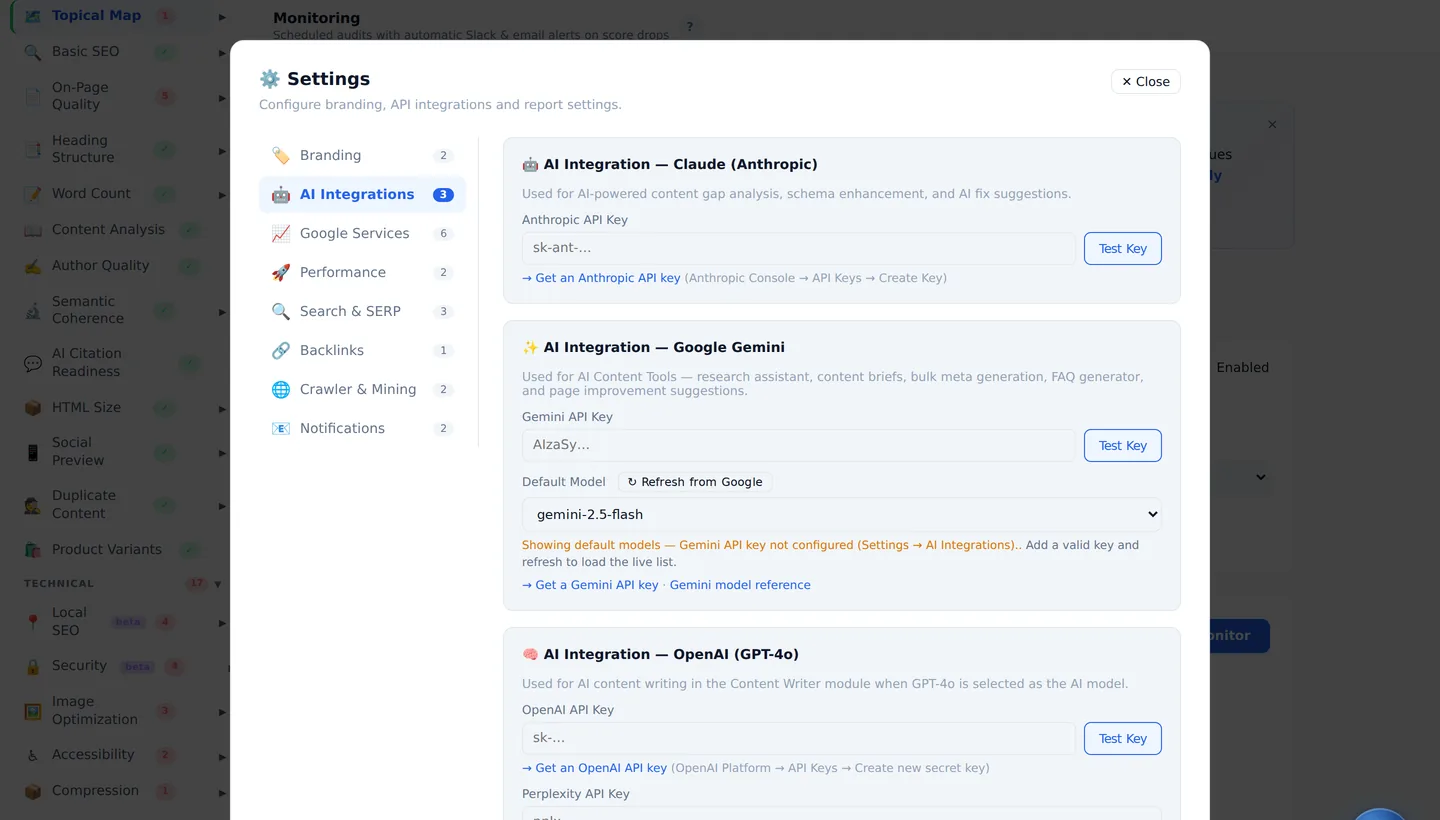Open Word Count sidebar item
The height and width of the screenshot is (820, 1440).
point(91,194)
